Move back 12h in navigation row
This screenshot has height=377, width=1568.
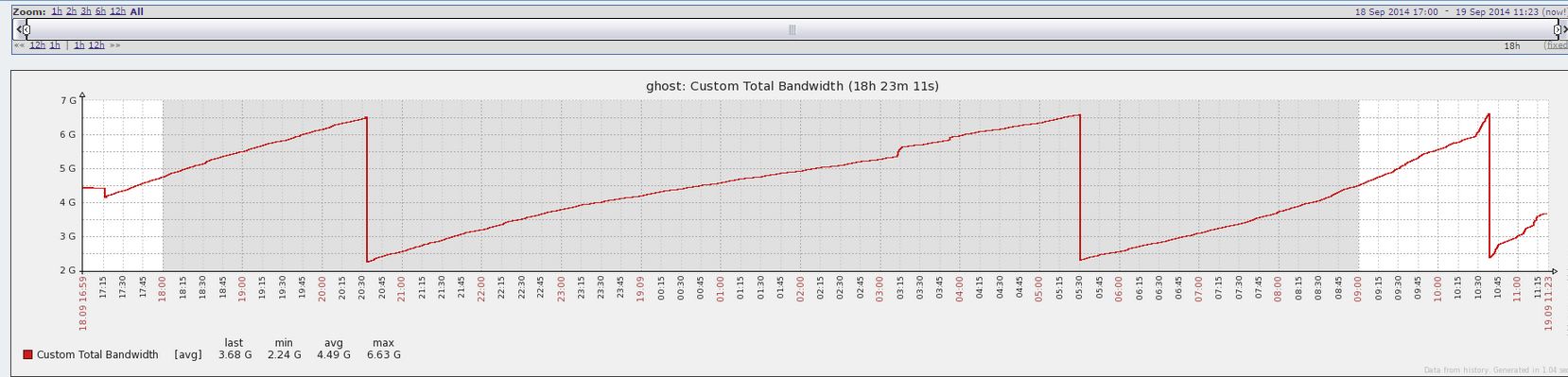click(37, 45)
